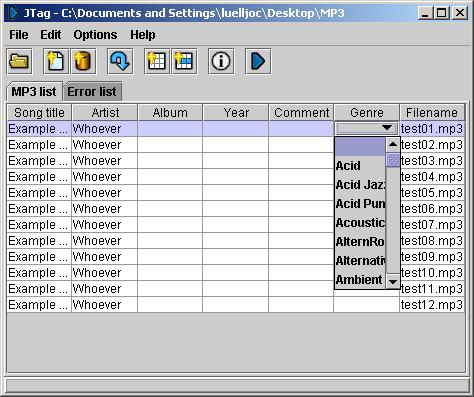Click the Example song title in test05.mp3 row
This screenshot has width=474, height=397.
pos(39,193)
